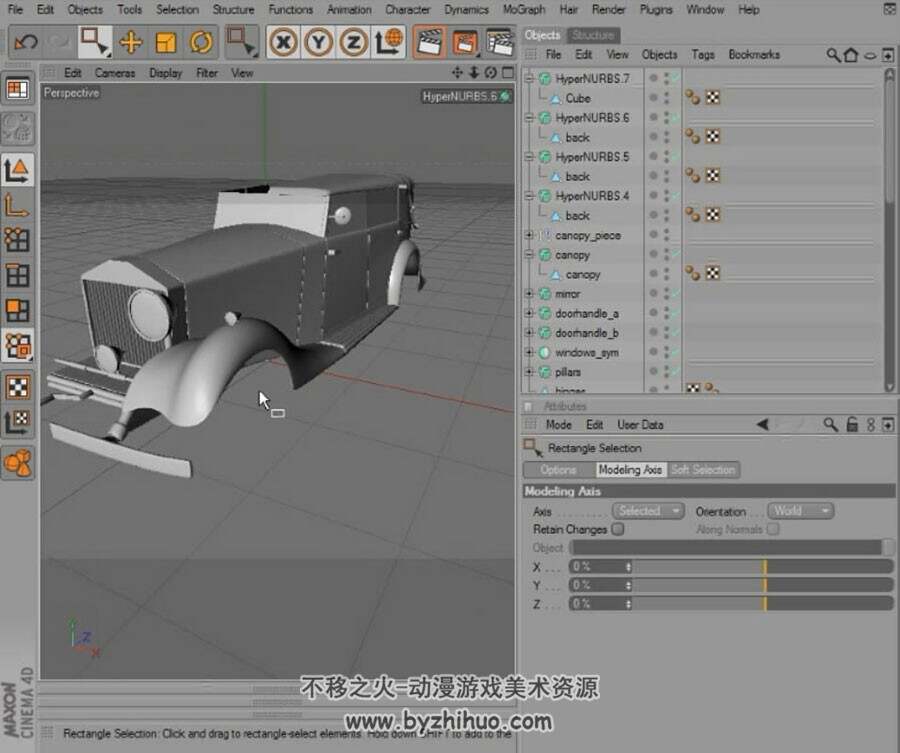Click the orange spheres icon in sidebar

[18, 463]
